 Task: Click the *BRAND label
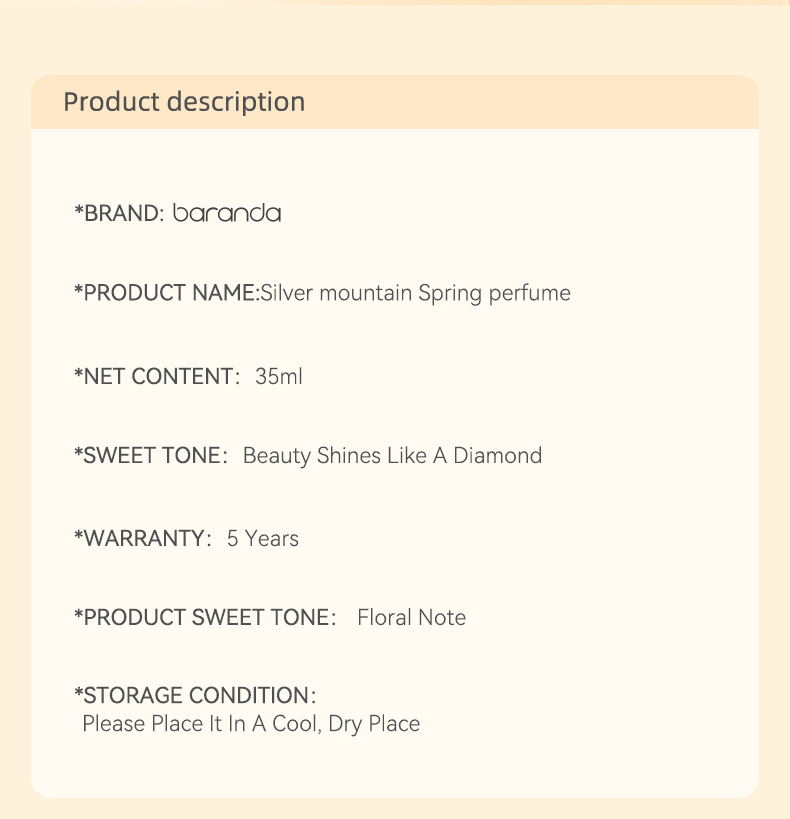click(118, 213)
